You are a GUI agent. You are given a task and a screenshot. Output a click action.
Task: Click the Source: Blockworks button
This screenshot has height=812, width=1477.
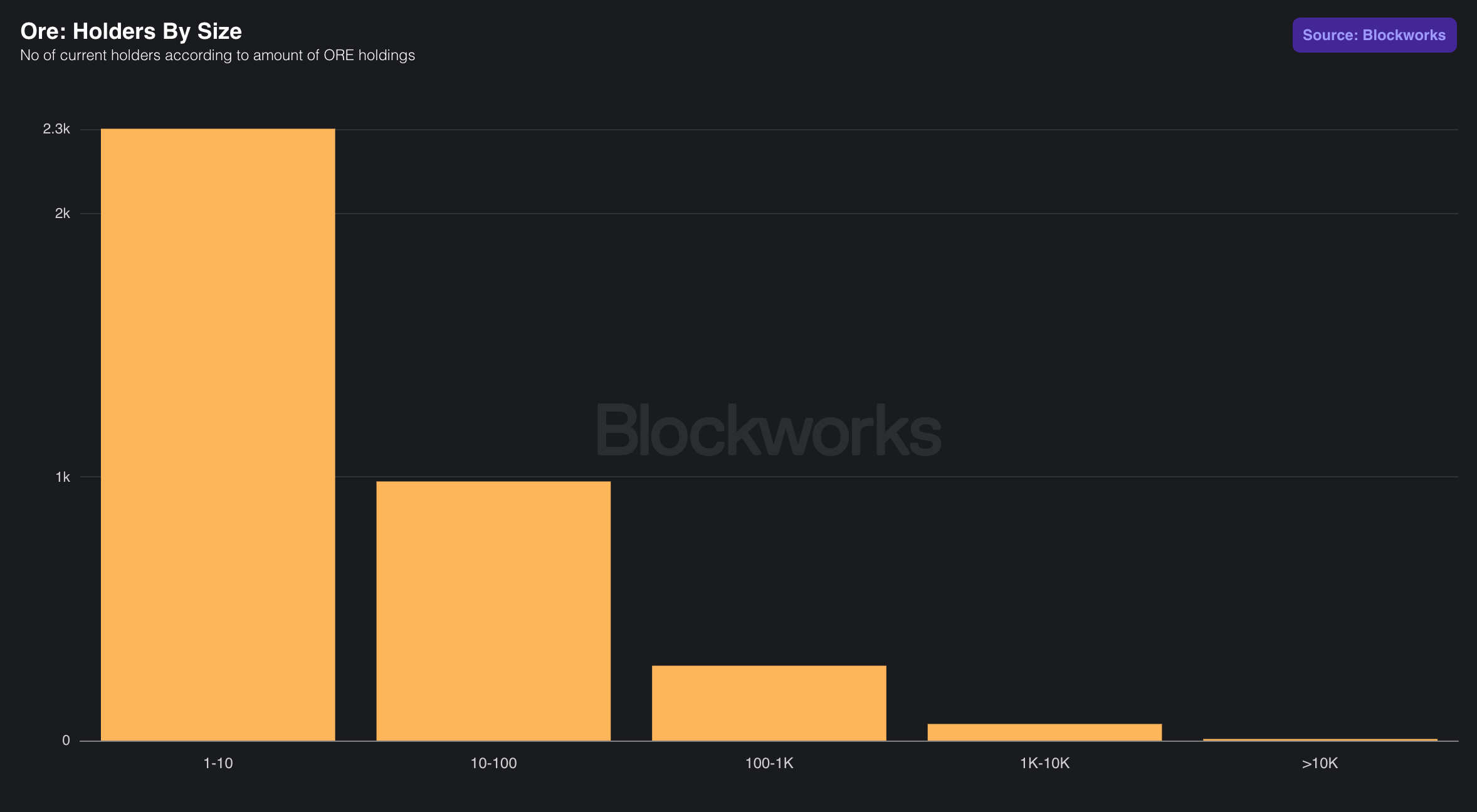1374,35
